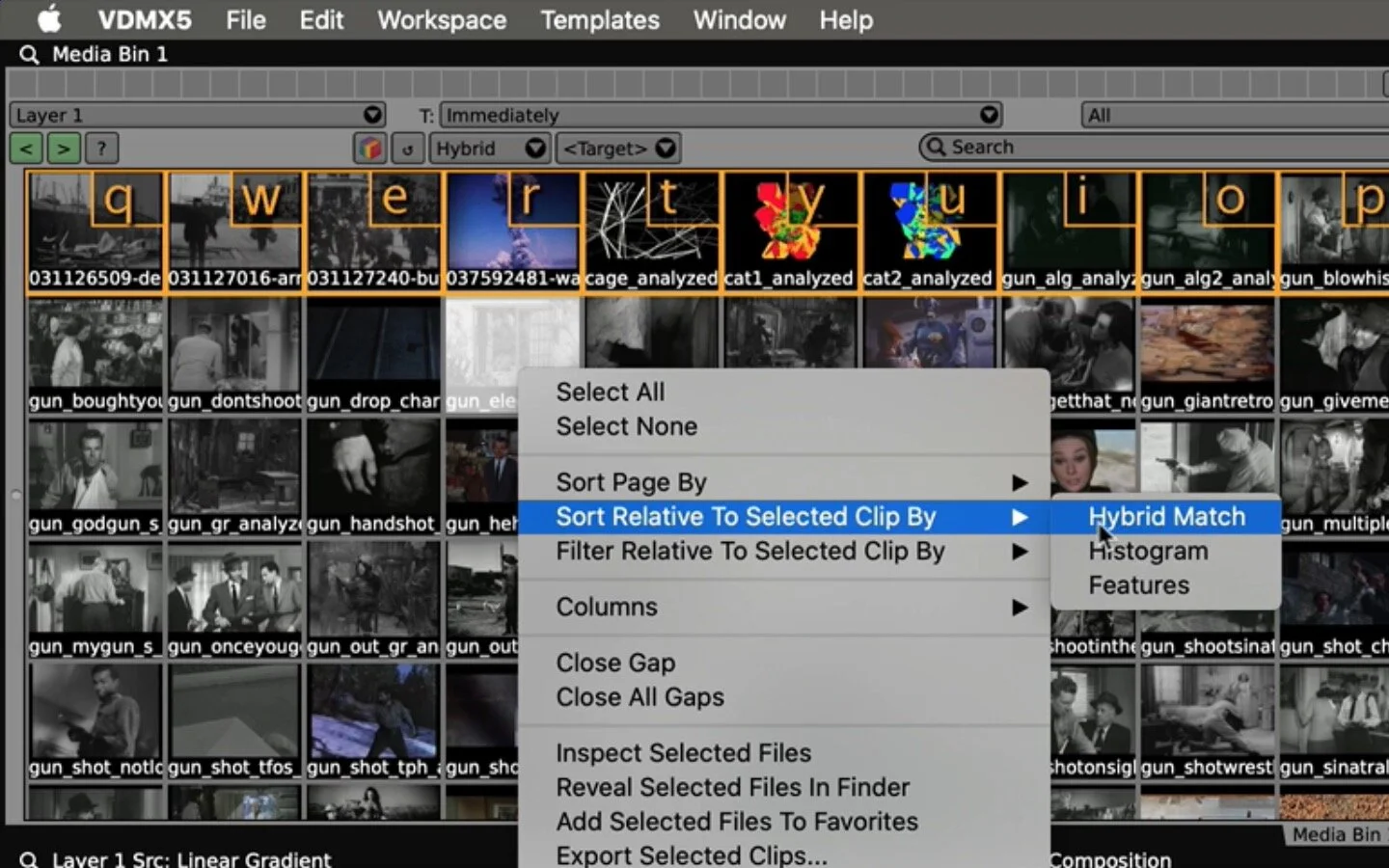1389x868 pixels.
Task: Click the Close All Gaps entry
Action: (639, 697)
